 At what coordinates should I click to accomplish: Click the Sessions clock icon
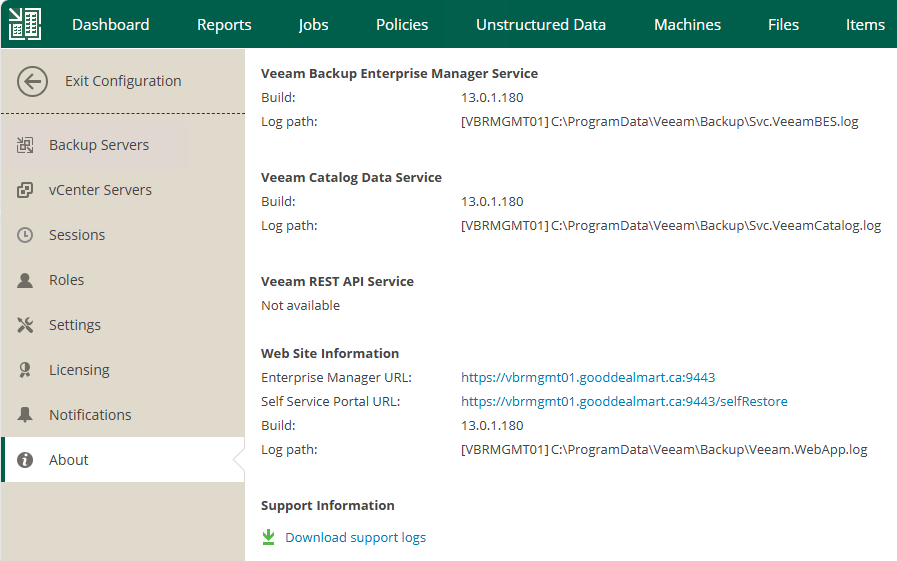point(26,235)
